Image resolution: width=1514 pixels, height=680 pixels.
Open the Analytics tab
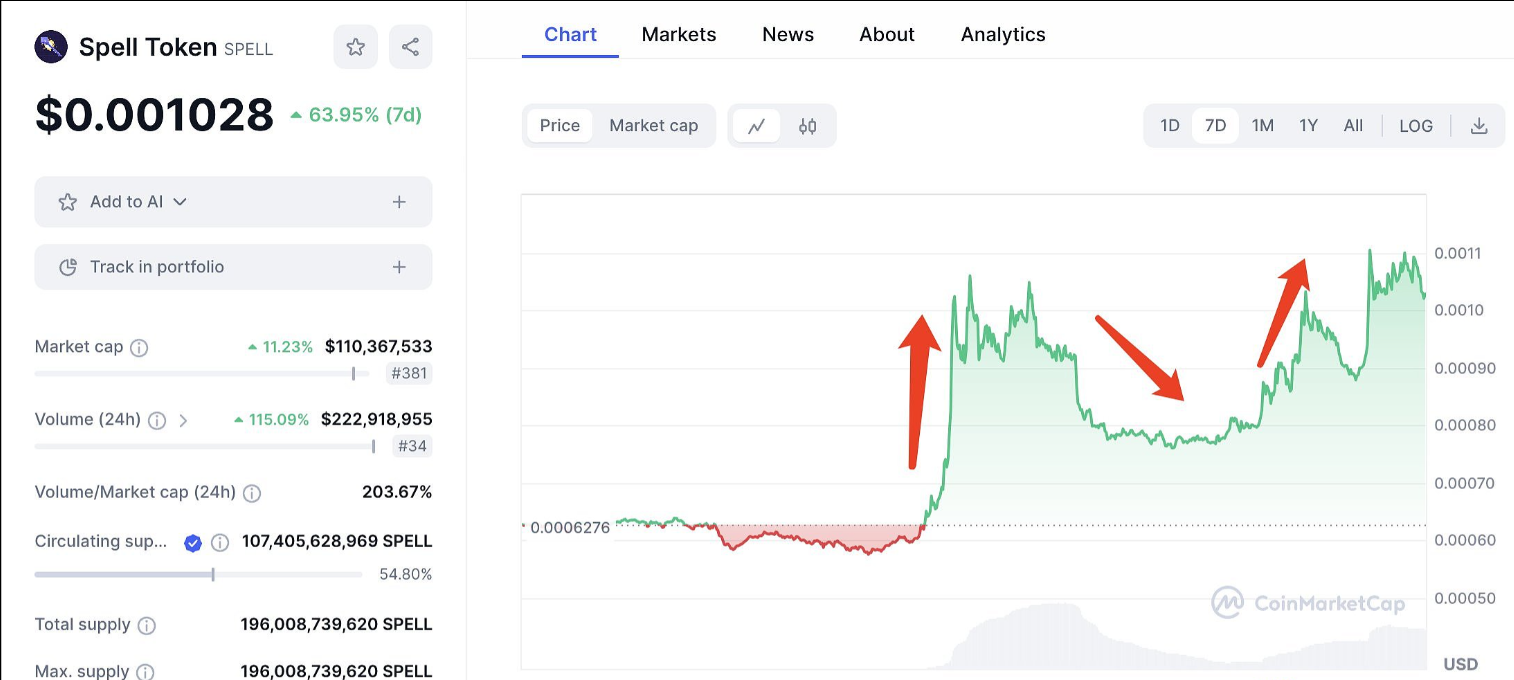1003,35
